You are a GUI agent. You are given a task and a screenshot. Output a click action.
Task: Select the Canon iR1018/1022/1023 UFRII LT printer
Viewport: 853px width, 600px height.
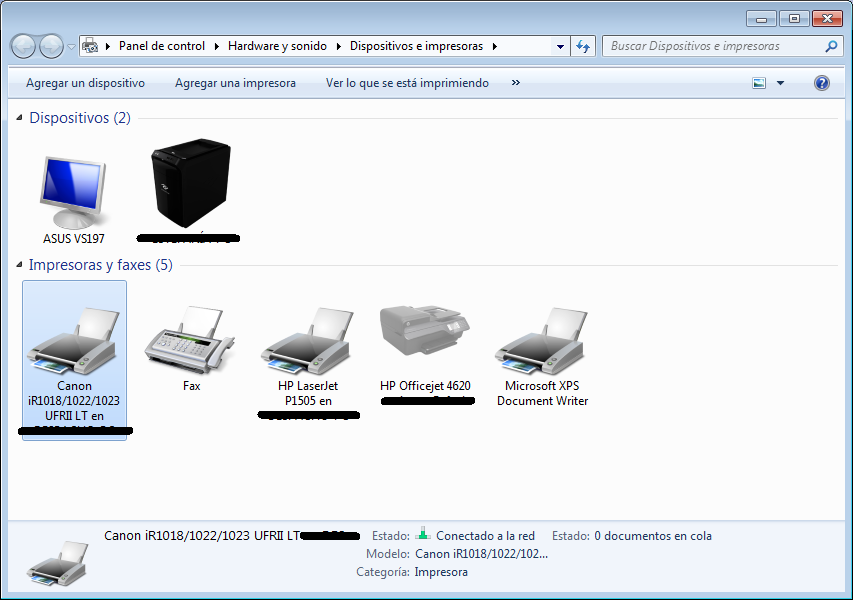75,360
